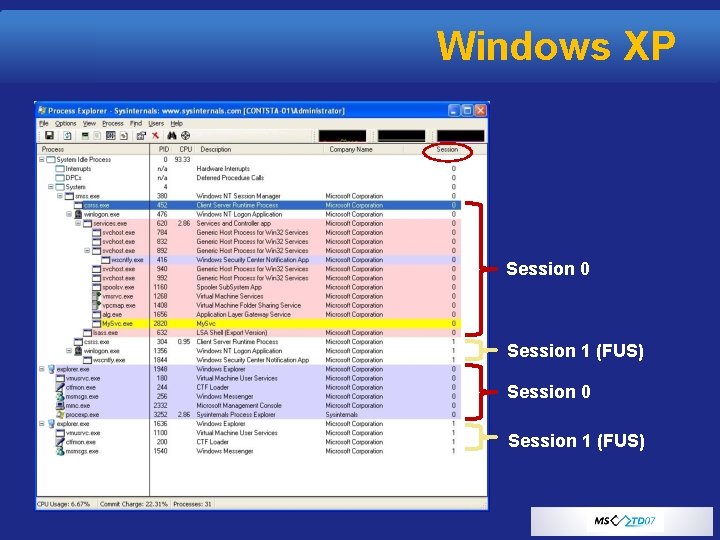Click vpcmap.exe process icon
The height and width of the screenshot is (540, 720).
(x=96, y=305)
